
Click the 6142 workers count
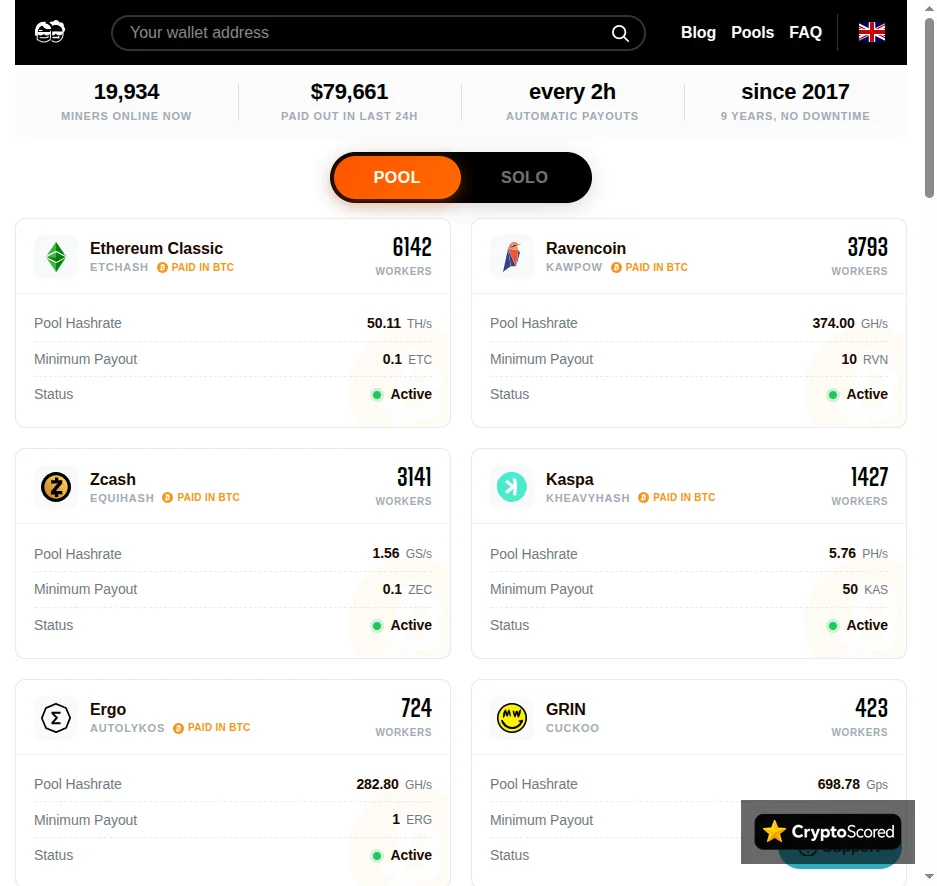pos(412,247)
